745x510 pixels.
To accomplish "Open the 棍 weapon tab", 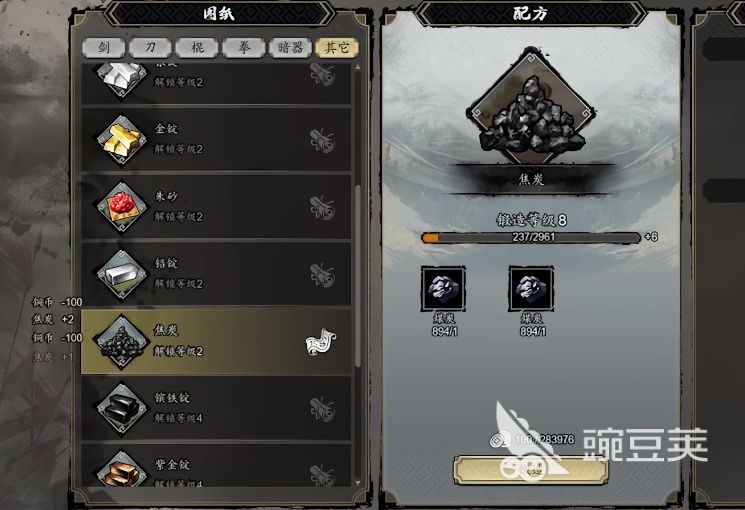I will [197, 48].
